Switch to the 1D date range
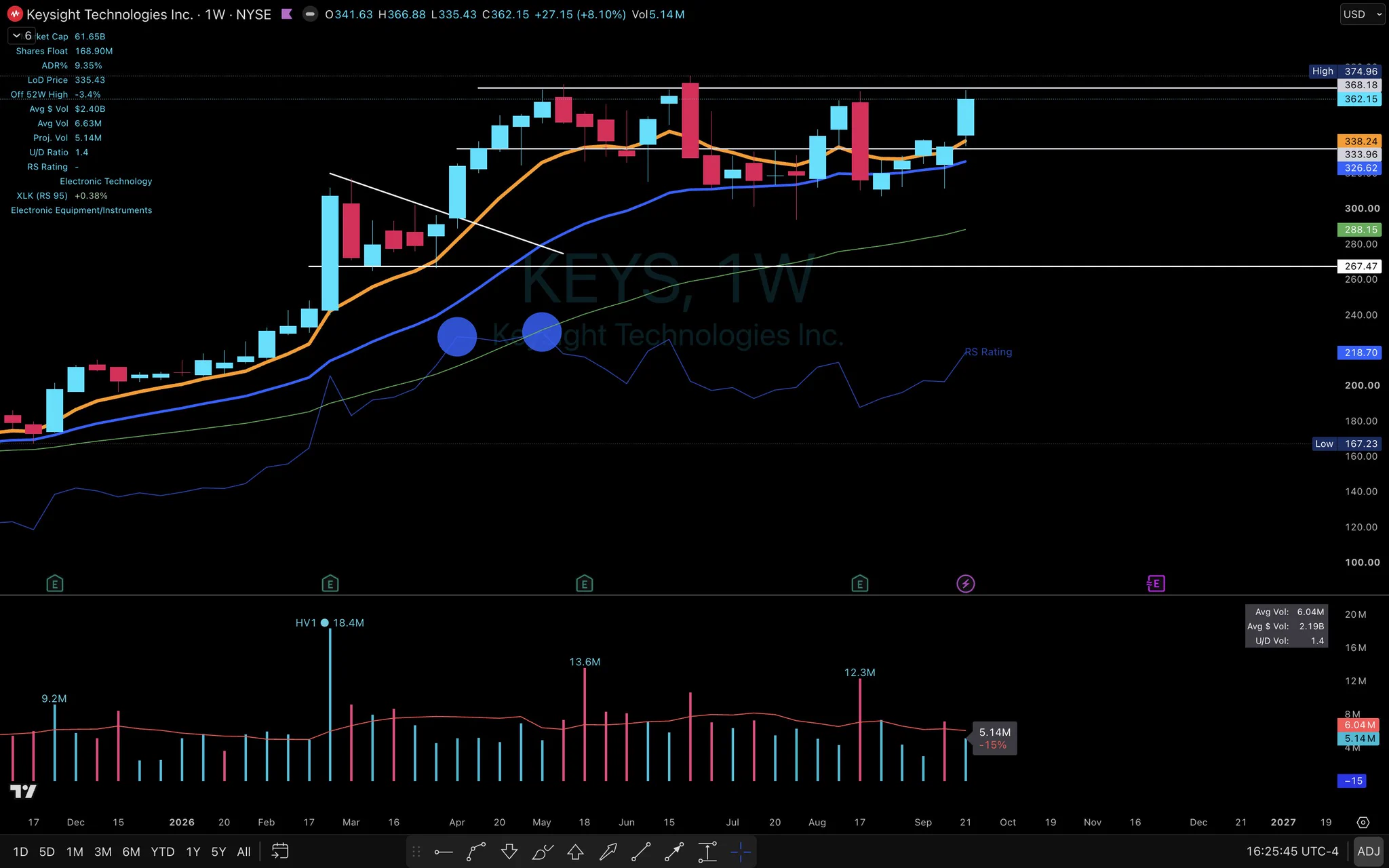Viewport: 1389px width, 868px height. 21,852
